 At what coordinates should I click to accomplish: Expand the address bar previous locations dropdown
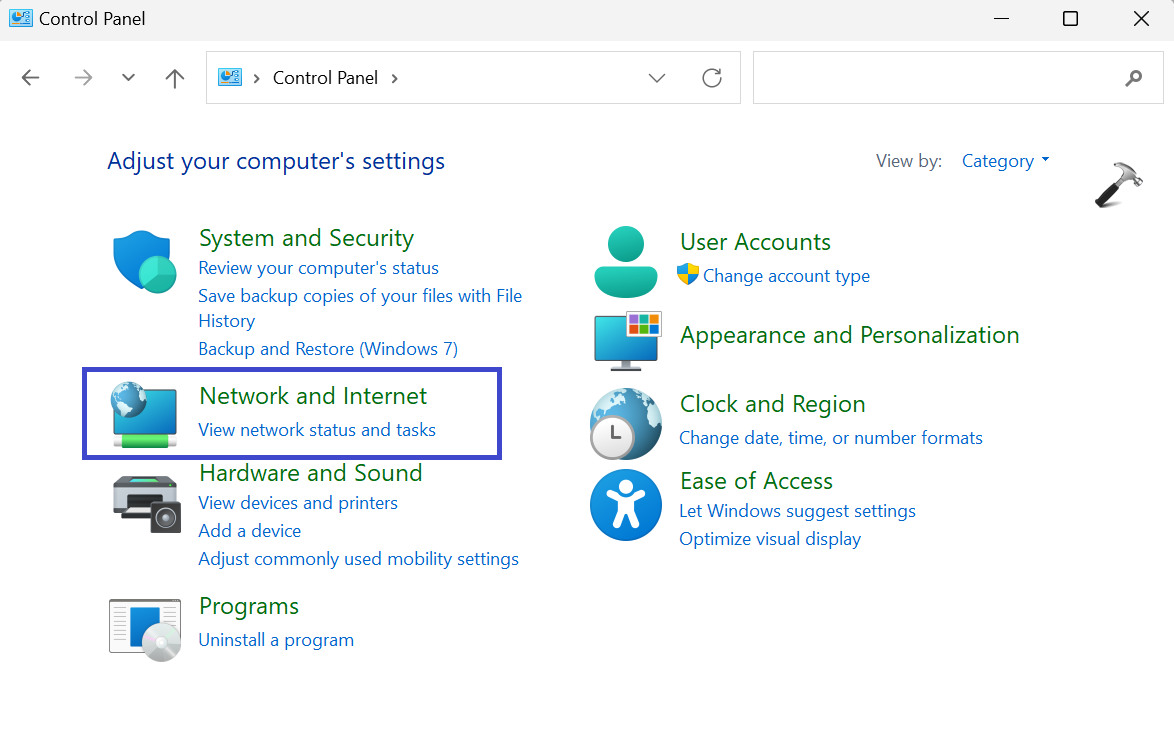[657, 78]
